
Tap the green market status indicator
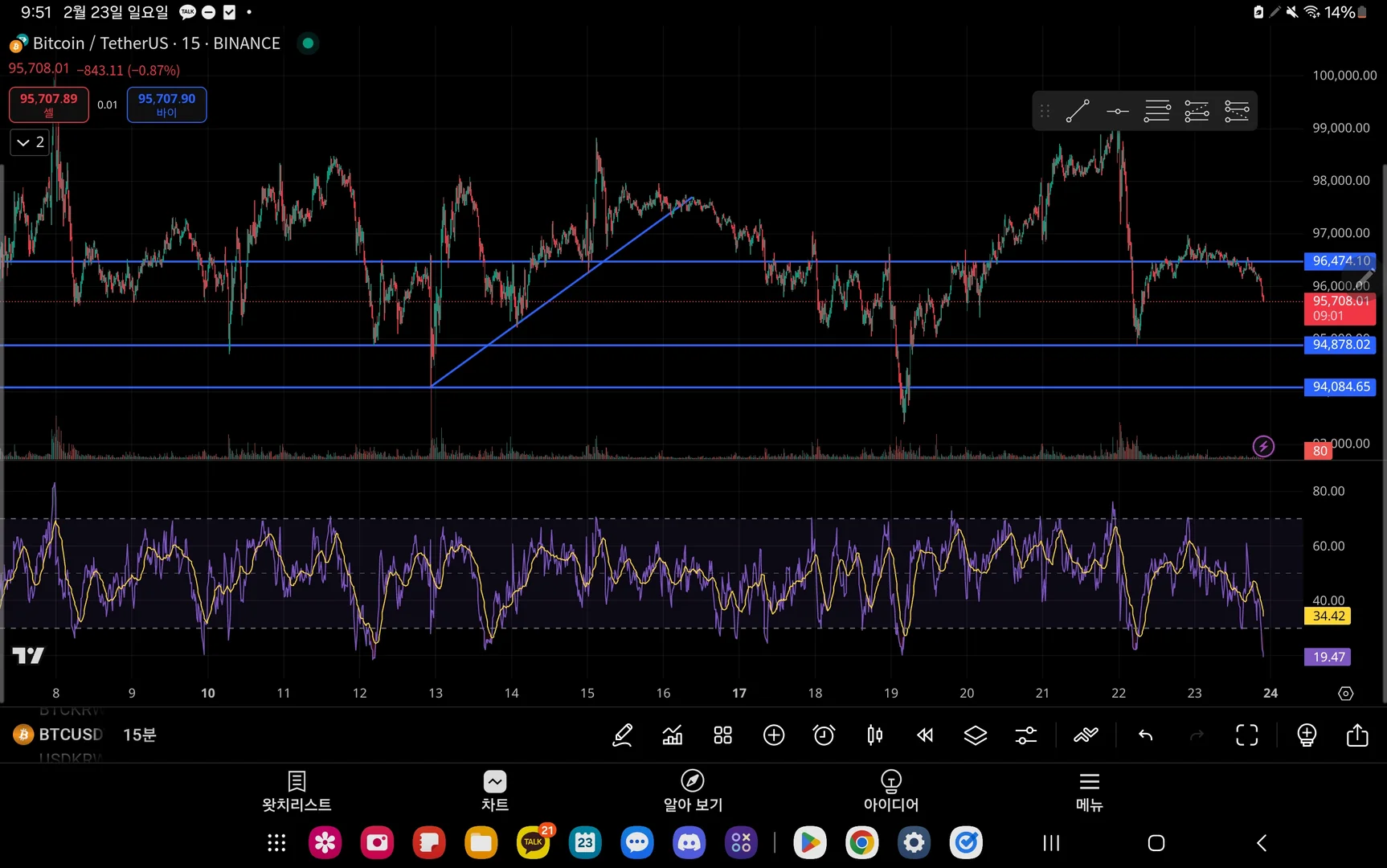[308, 43]
